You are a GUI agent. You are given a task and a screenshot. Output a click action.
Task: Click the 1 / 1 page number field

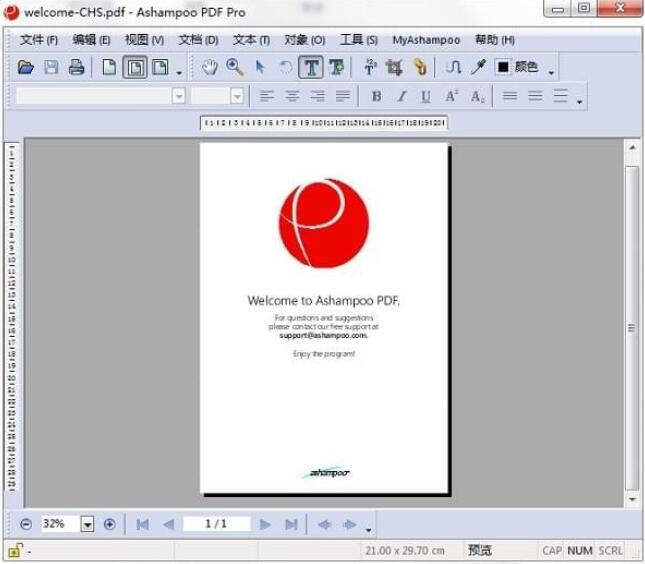(215, 524)
